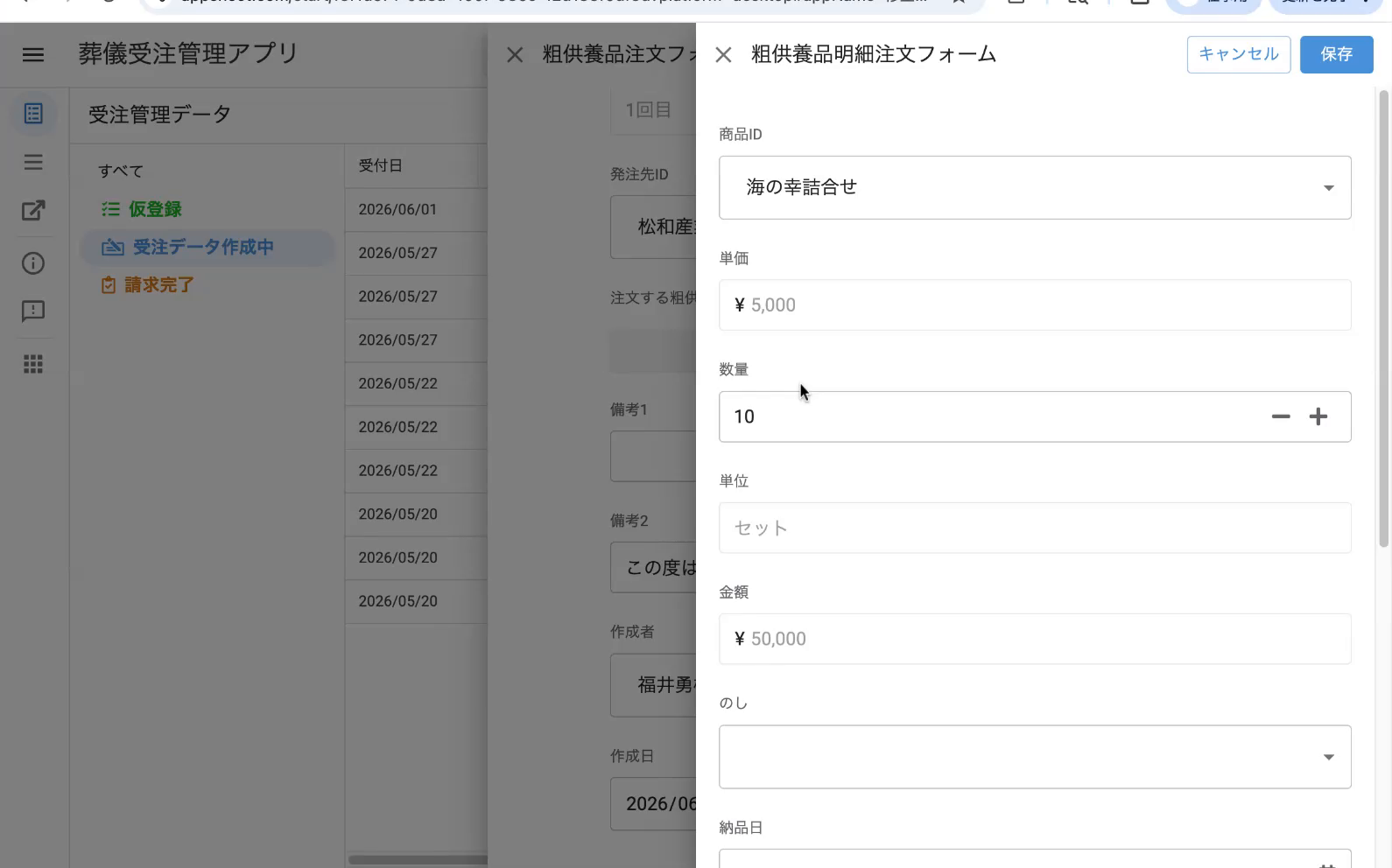Open the のし dropdown arrow
Screen dimensions: 1392x868
pyautogui.click(x=1328, y=757)
